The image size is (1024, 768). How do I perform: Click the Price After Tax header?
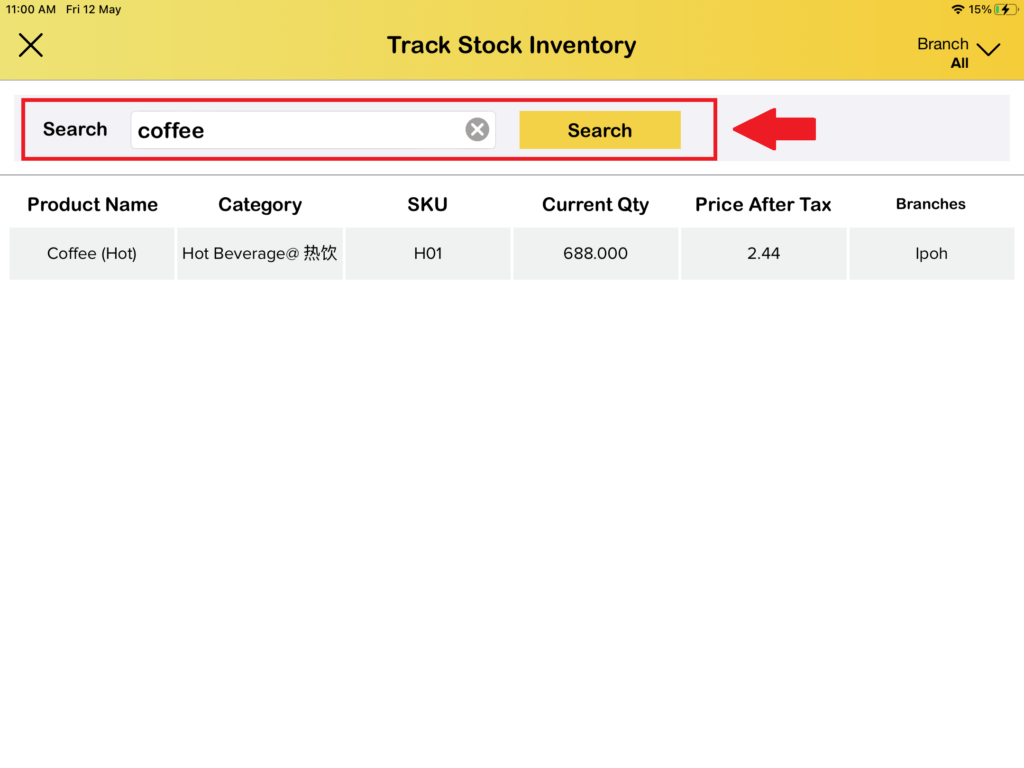763,204
